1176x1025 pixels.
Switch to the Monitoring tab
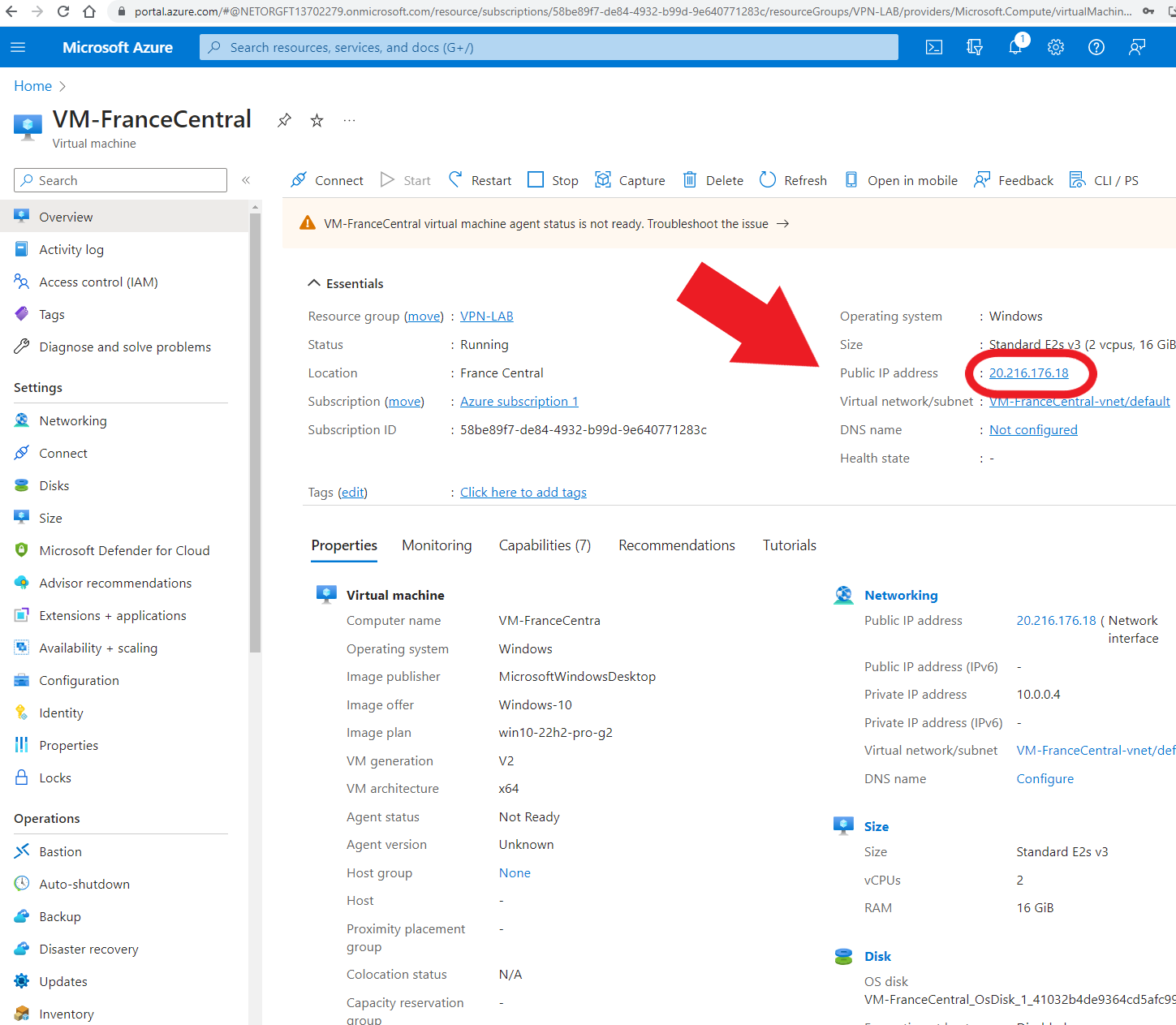[437, 545]
